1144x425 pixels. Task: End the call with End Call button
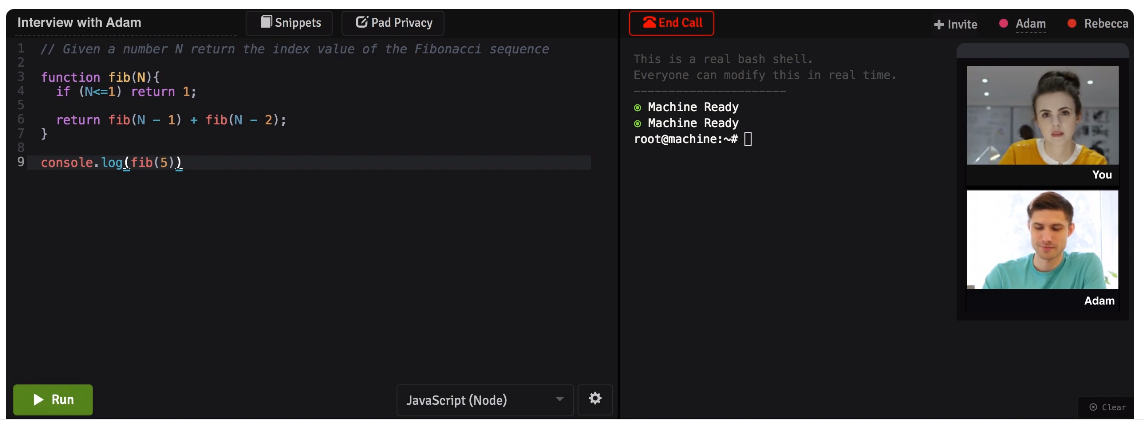(x=671, y=23)
